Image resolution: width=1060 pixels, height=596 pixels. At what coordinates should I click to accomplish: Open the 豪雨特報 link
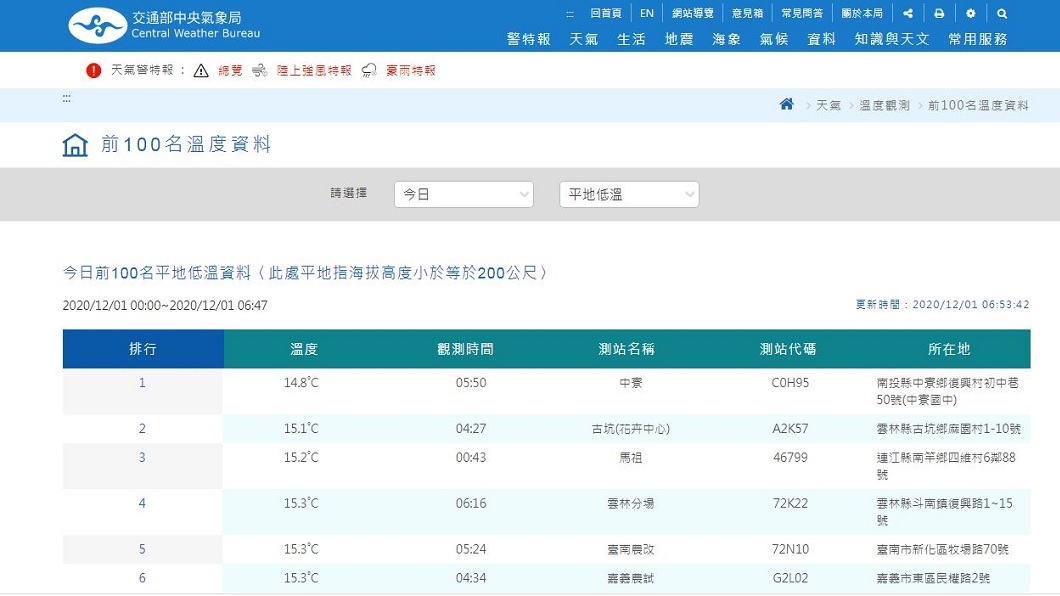pyautogui.click(x=411, y=70)
